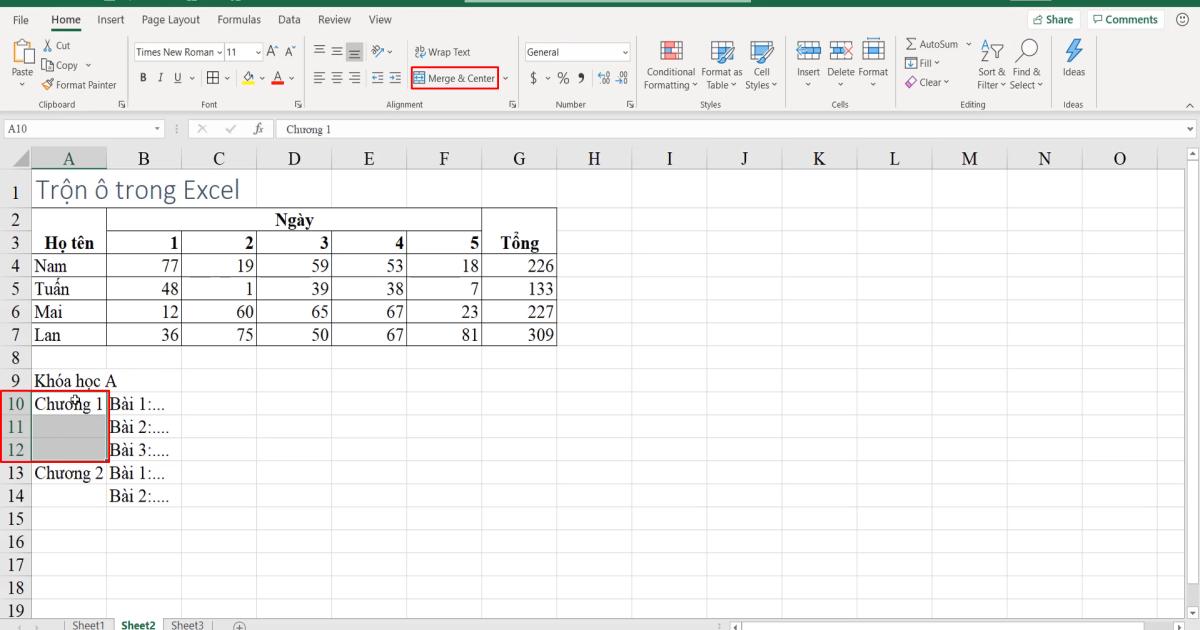The image size is (1200, 630).
Task: Open the Number Format dropdown showing General
Action: [x=577, y=51]
